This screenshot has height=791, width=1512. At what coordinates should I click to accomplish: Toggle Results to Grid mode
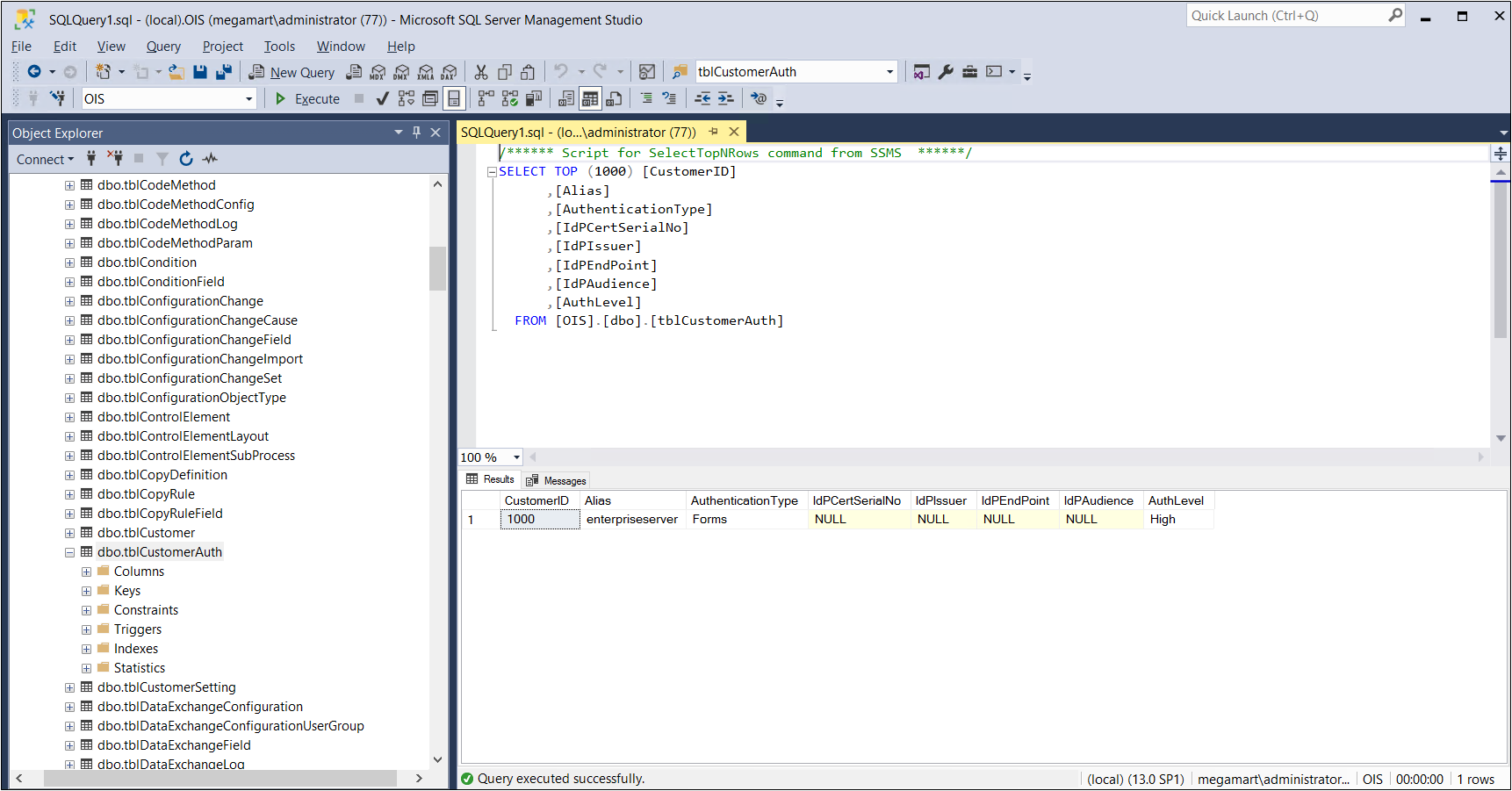pos(590,98)
